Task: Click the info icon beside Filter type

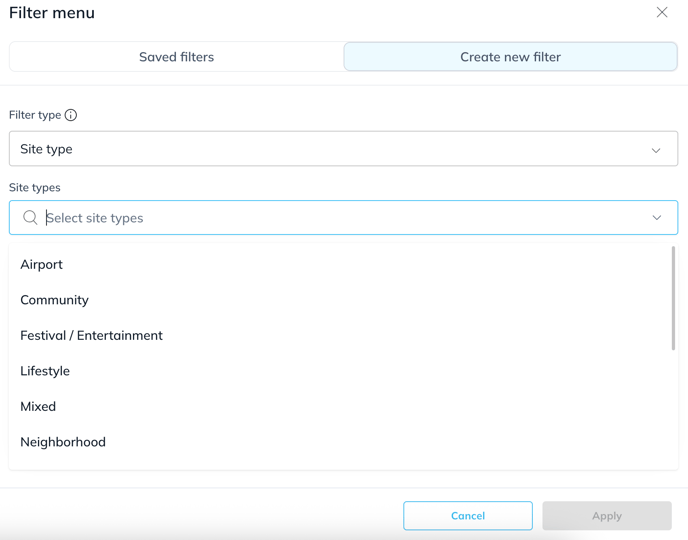Action: [71, 115]
